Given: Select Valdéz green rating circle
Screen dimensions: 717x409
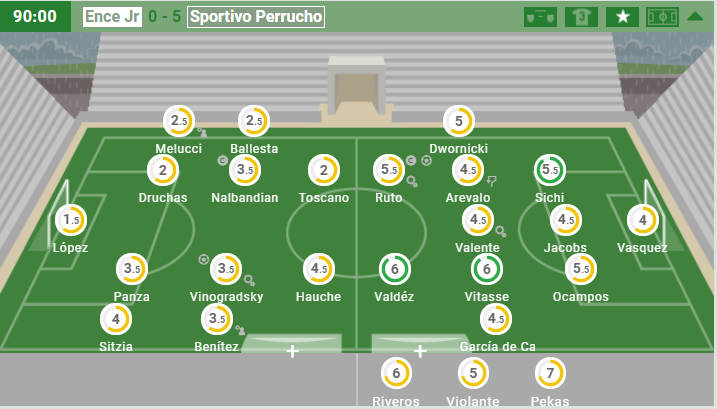Looking at the screenshot, I should (395, 269).
